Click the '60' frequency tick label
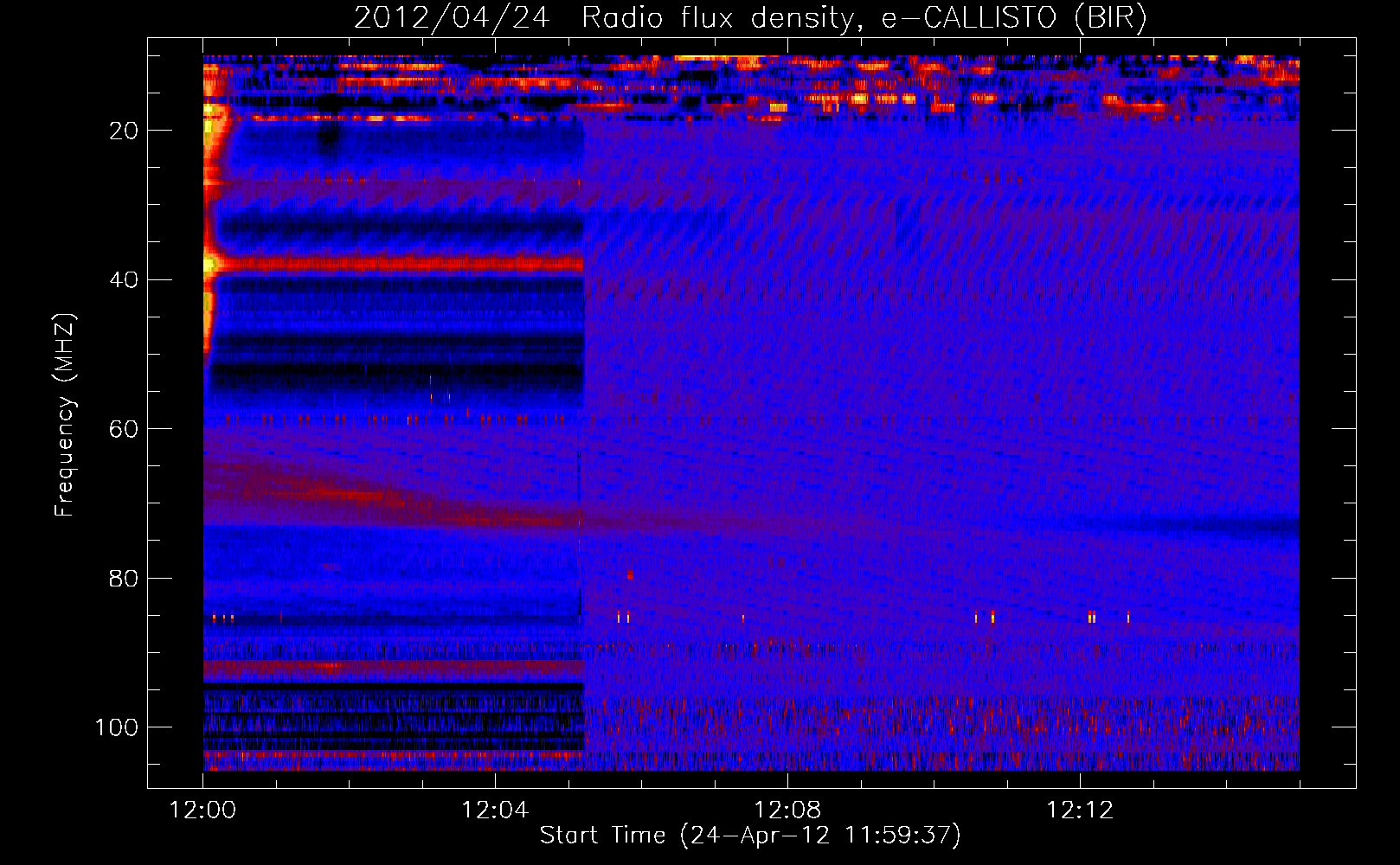 pos(124,429)
